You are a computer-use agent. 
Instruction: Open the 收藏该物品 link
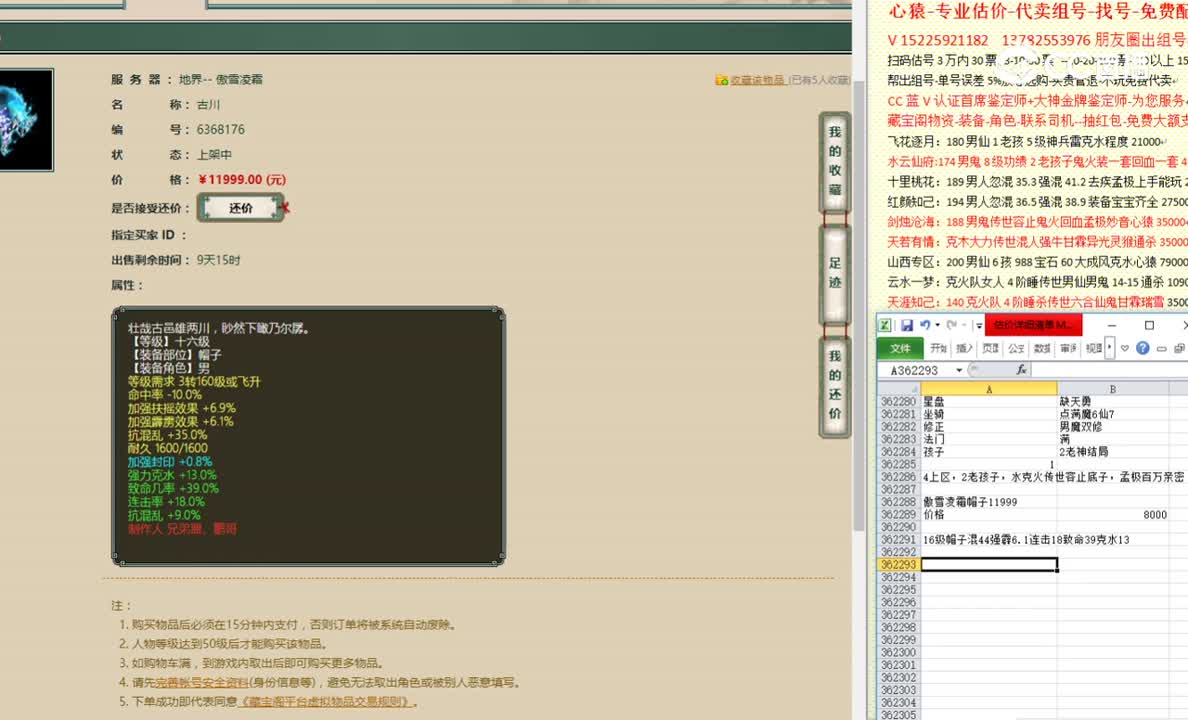(x=757, y=78)
